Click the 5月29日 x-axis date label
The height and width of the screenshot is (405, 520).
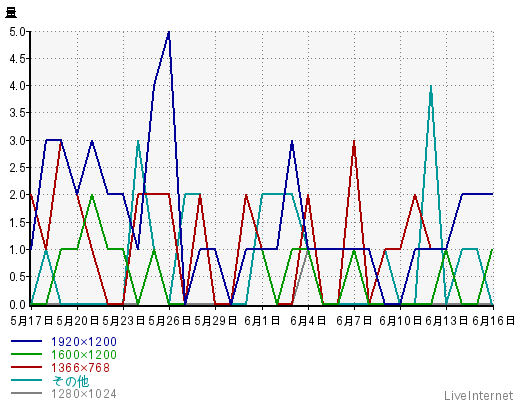[x=216, y=321]
